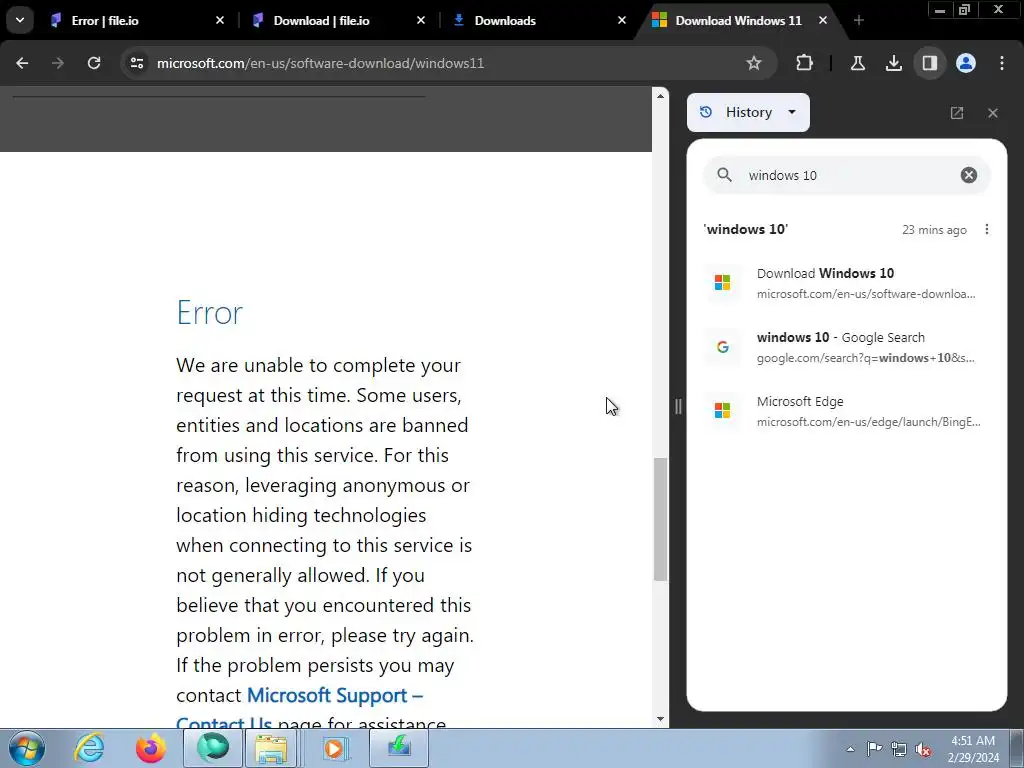This screenshot has height=768, width=1024.
Task: Open the taskbar clock showing 4:51 AM
Action: 974,749
